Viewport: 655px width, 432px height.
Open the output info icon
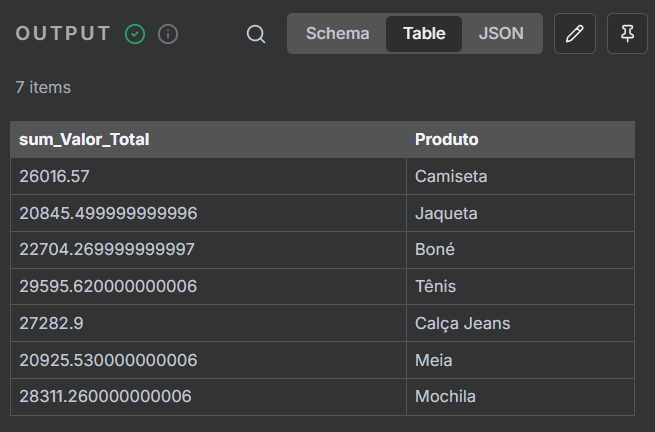coord(168,34)
